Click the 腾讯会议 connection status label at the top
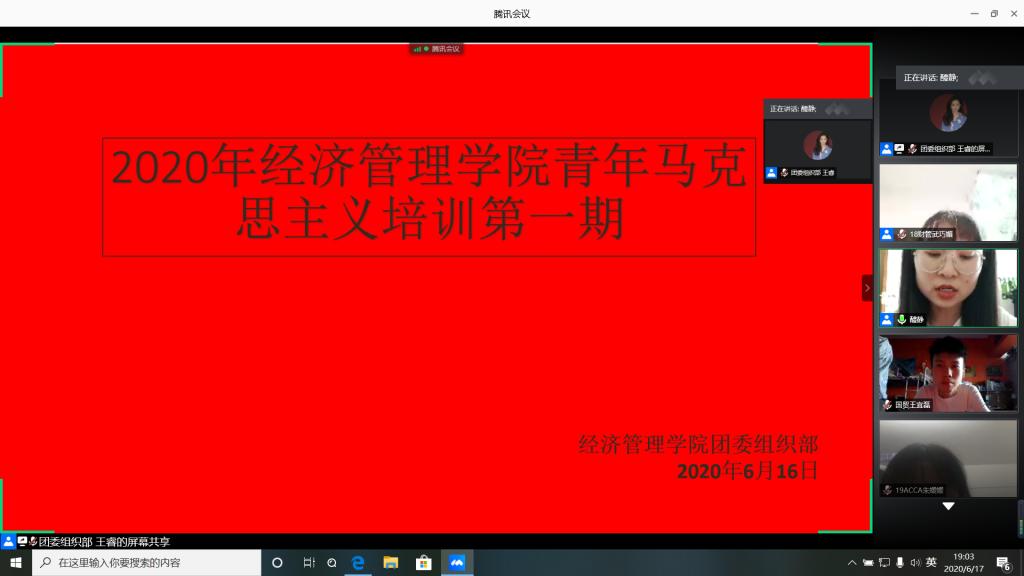Screen dimensions: 1024x576 [437, 48]
